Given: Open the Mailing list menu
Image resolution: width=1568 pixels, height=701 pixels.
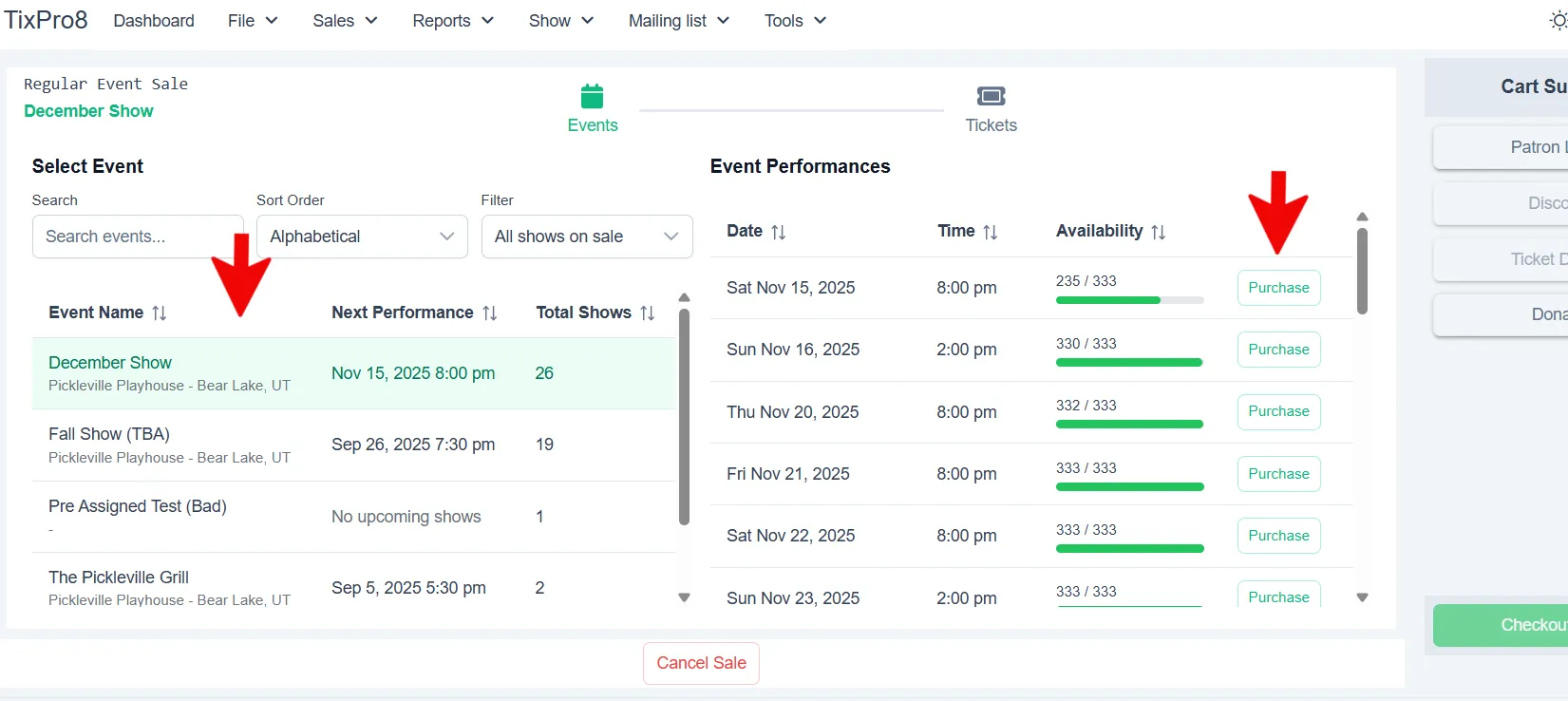Looking at the screenshot, I should point(679,21).
